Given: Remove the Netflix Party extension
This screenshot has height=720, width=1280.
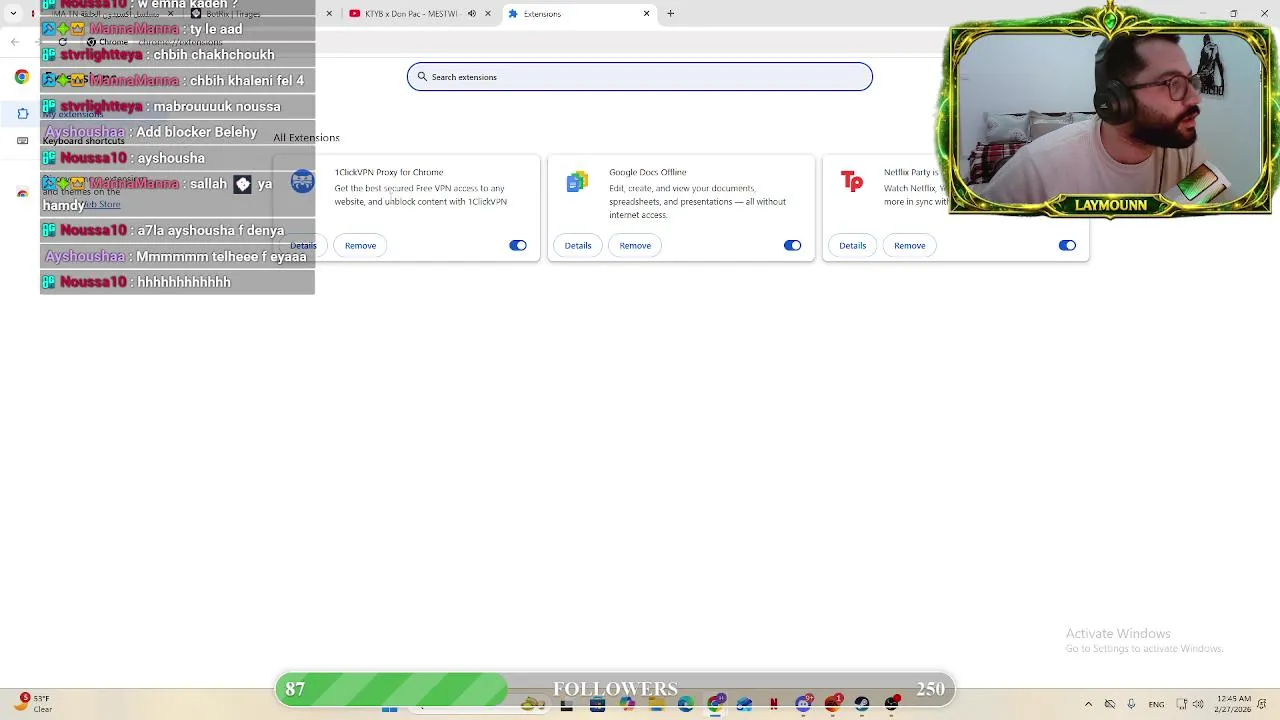Looking at the screenshot, I should pos(910,245).
